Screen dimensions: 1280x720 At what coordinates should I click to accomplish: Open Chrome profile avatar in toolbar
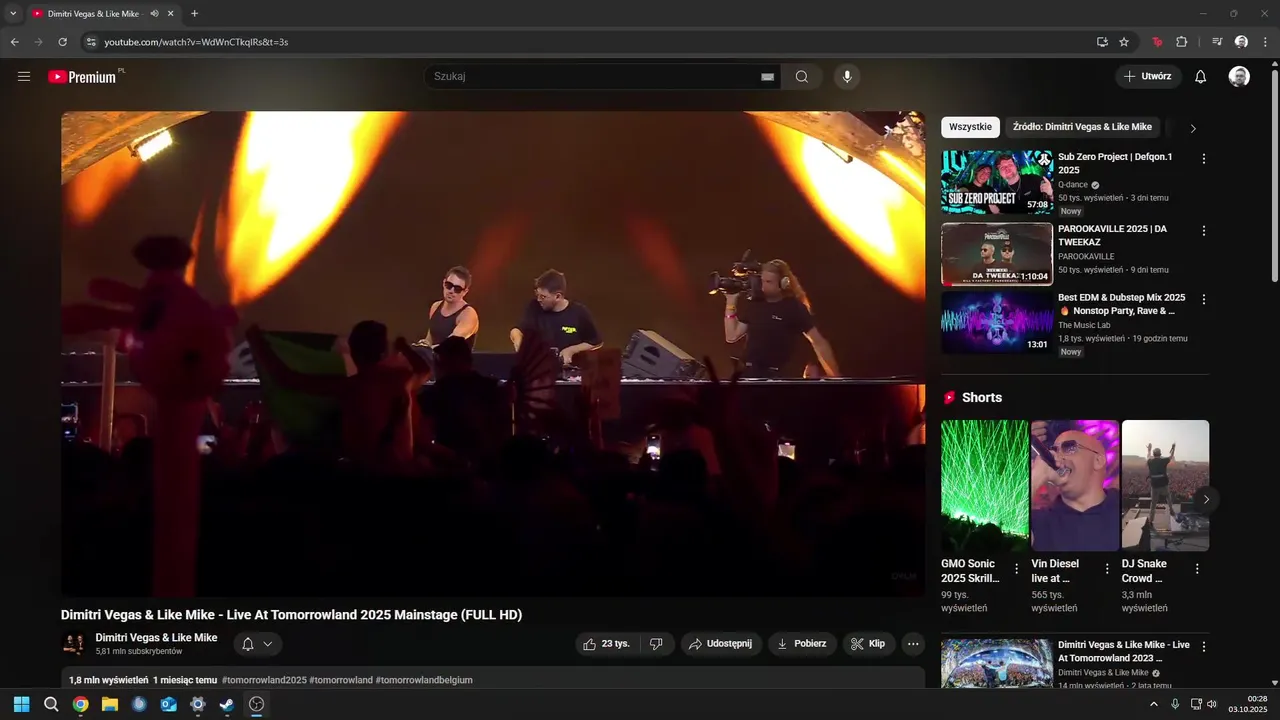click(x=1241, y=42)
